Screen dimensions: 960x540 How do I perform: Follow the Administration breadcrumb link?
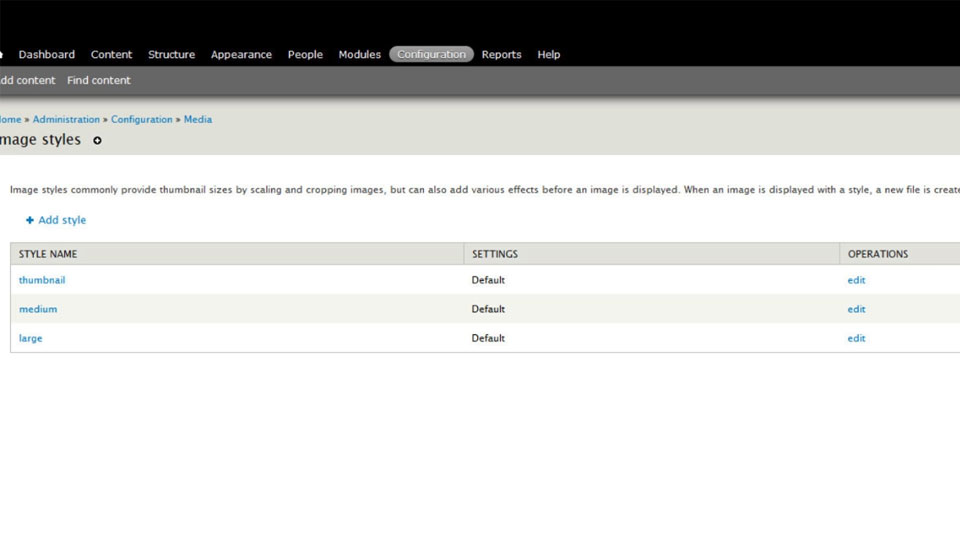[x=66, y=119]
